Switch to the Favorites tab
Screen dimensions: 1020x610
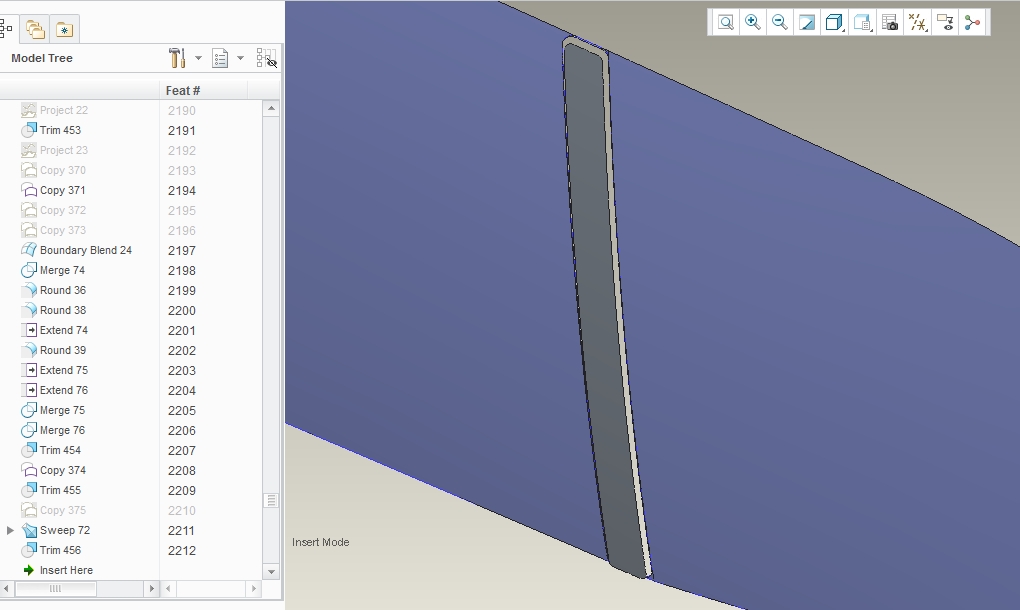64,29
